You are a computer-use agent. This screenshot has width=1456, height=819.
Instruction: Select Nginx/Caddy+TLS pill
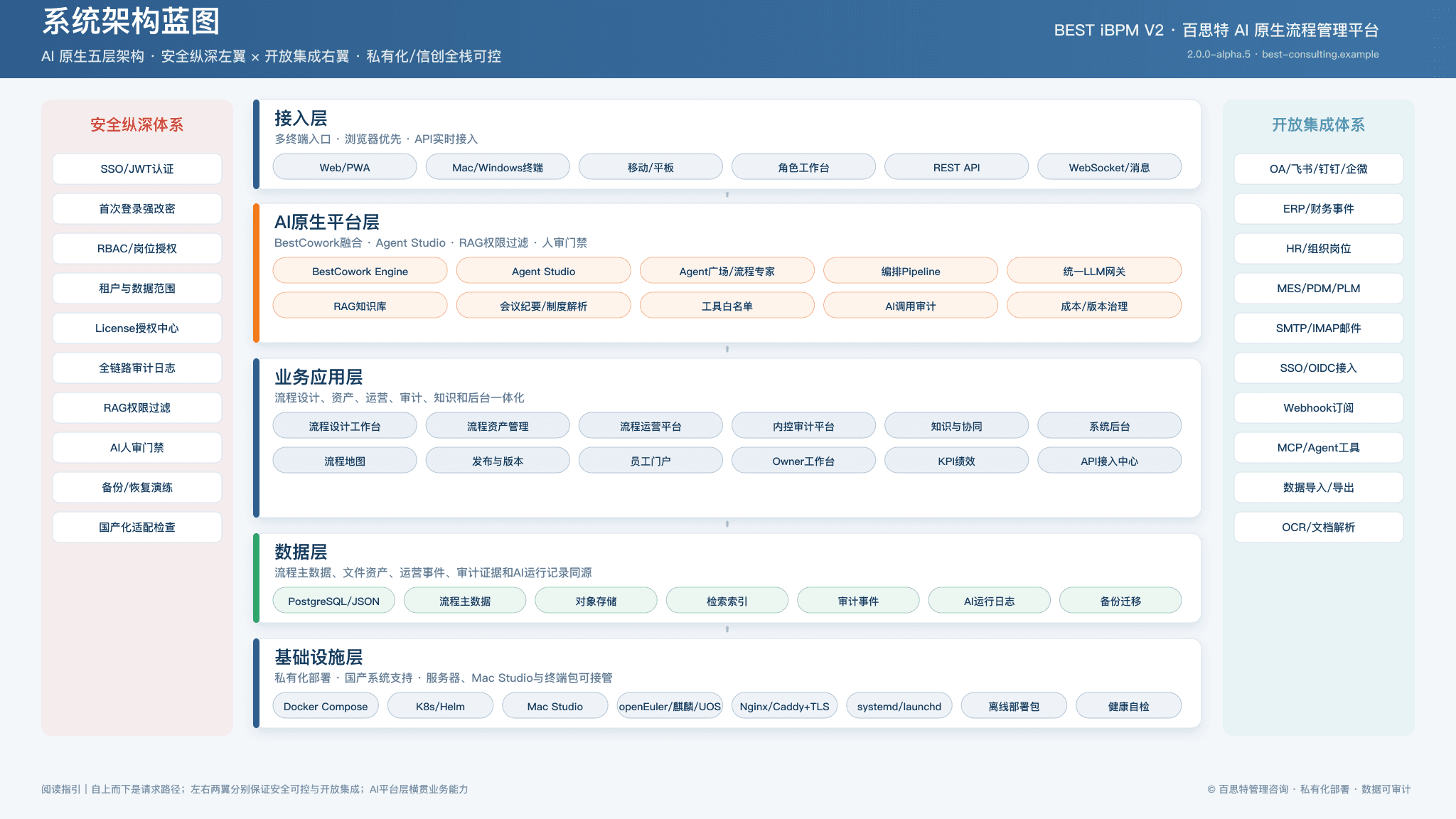784,706
